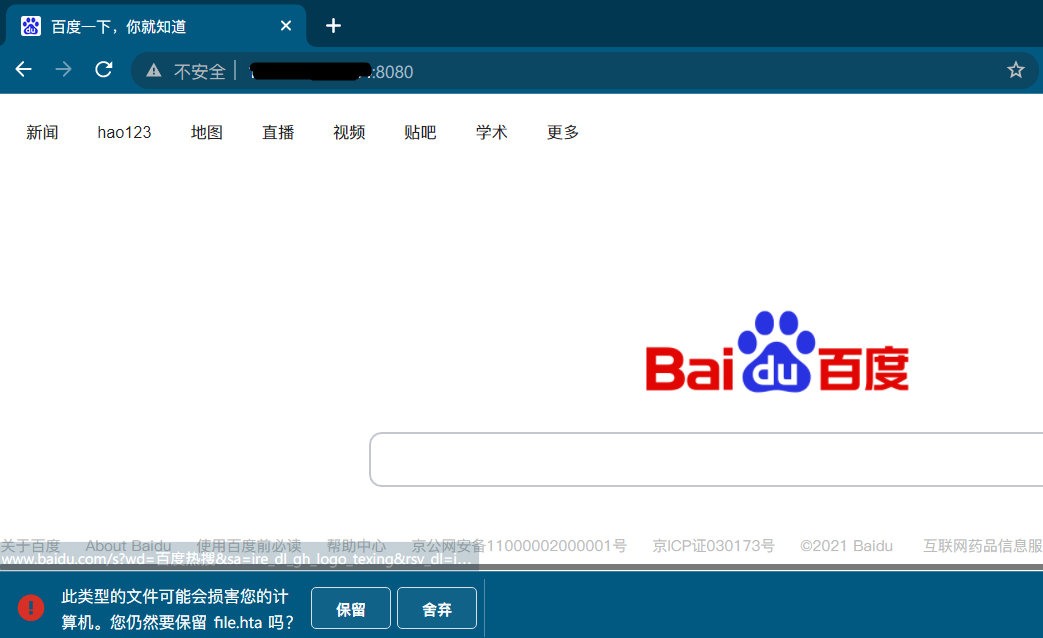
Task: Click the browser forward arrow
Action: (63, 69)
